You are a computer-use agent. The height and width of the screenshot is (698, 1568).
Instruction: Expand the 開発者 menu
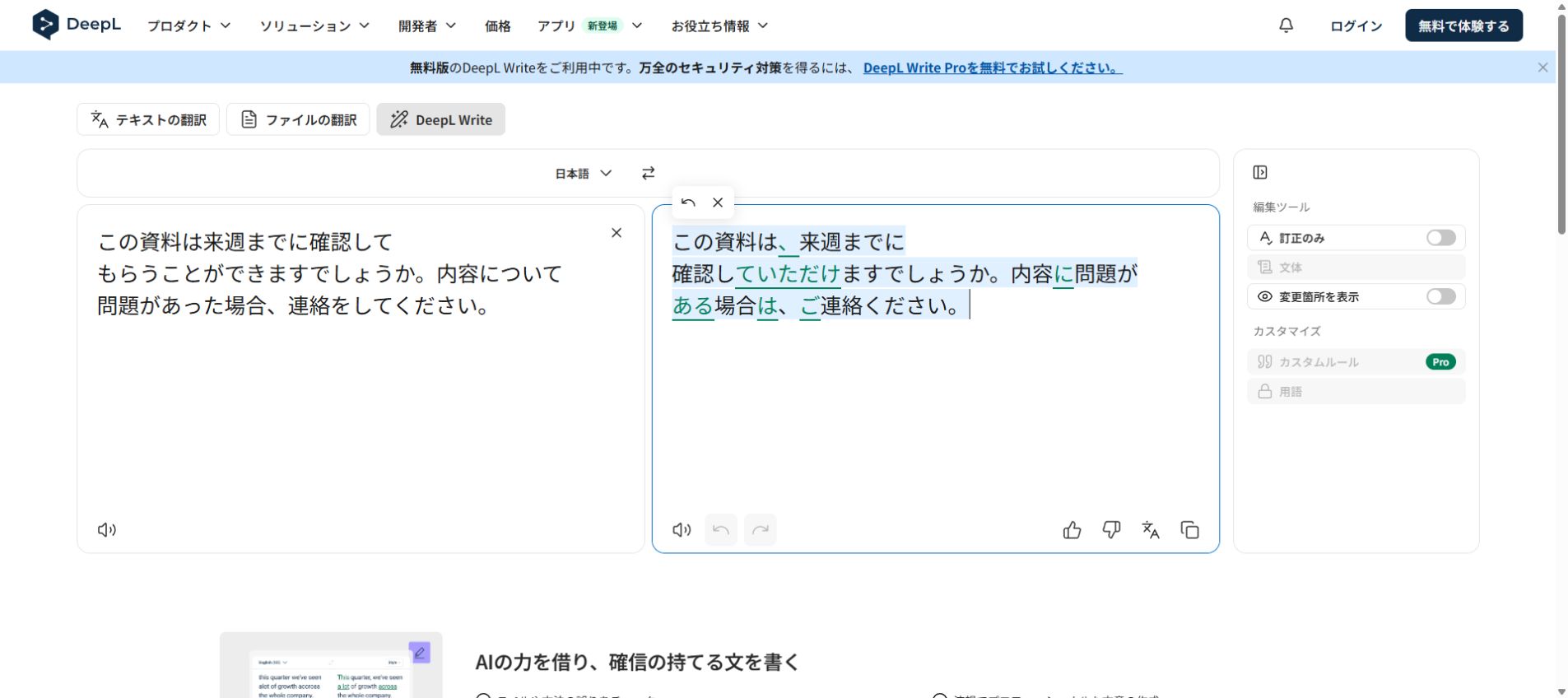click(x=427, y=26)
